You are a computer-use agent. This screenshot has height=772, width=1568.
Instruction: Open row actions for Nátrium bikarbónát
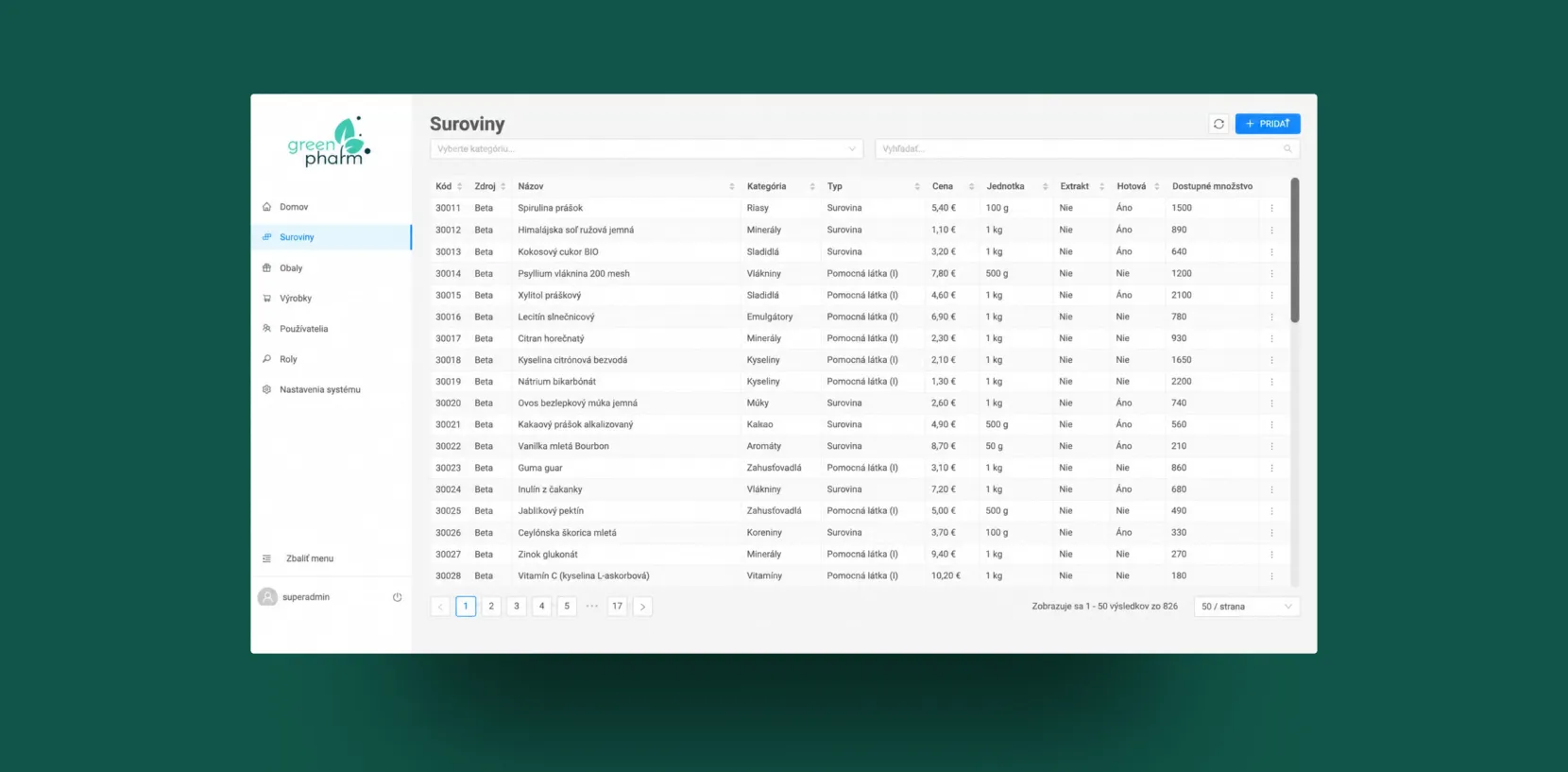coord(1271,382)
